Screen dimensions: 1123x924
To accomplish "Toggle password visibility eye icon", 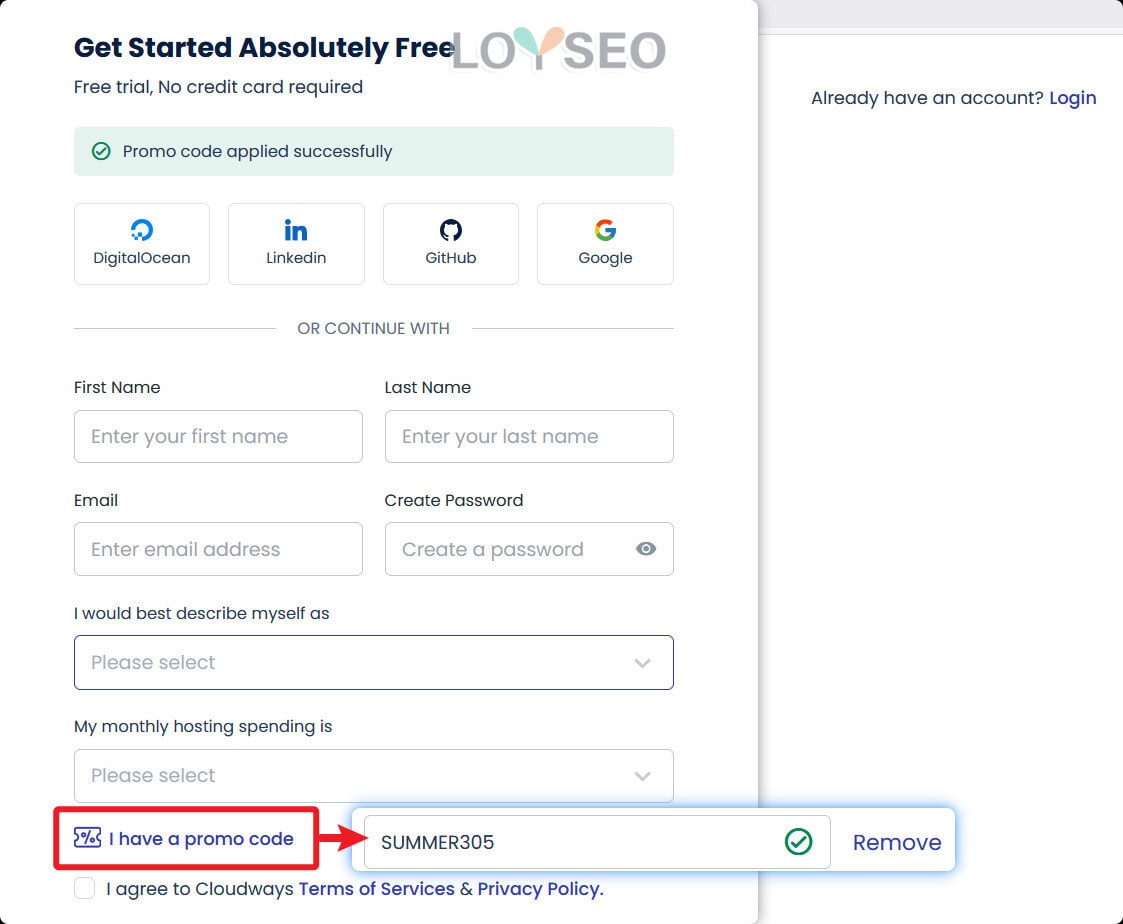I will 646,549.
